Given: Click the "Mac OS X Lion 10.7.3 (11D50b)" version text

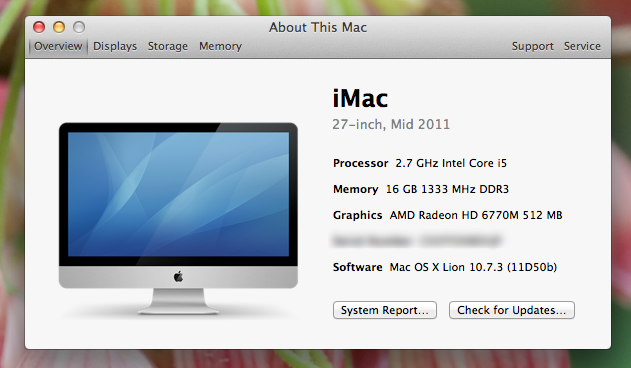Looking at the screenshot, I should 473,267.
